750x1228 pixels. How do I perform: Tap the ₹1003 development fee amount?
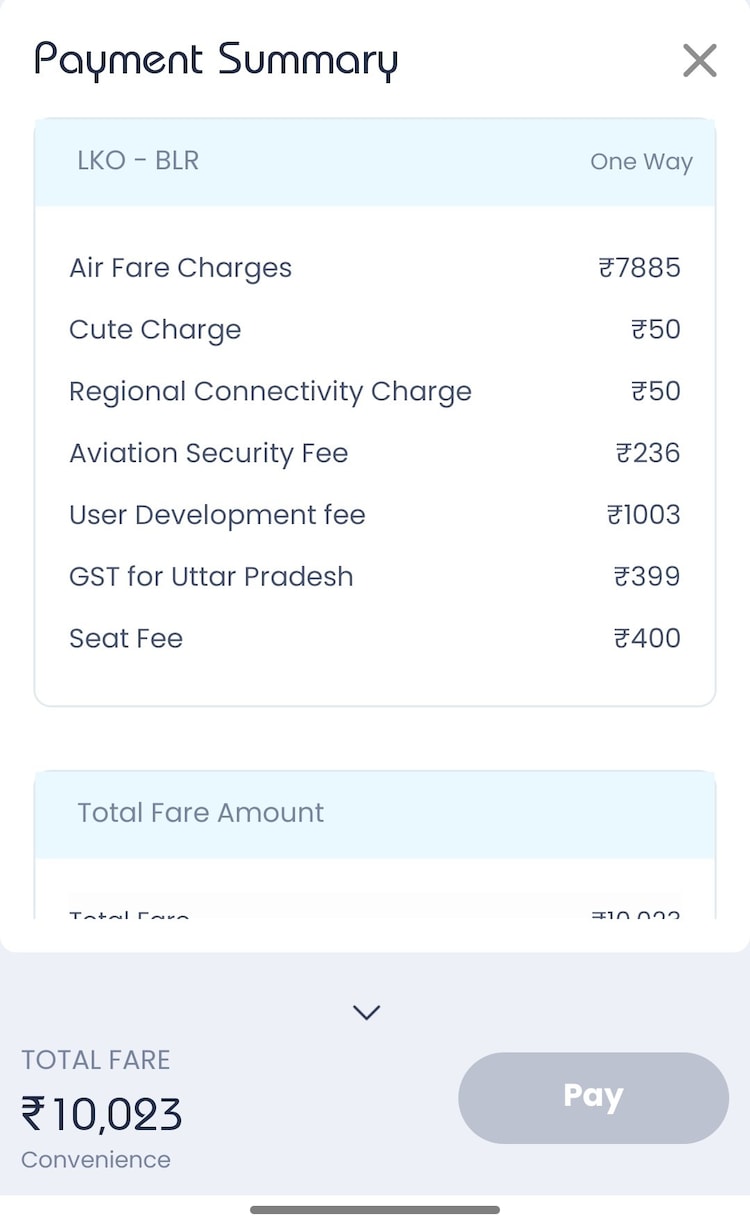(643, 515)
